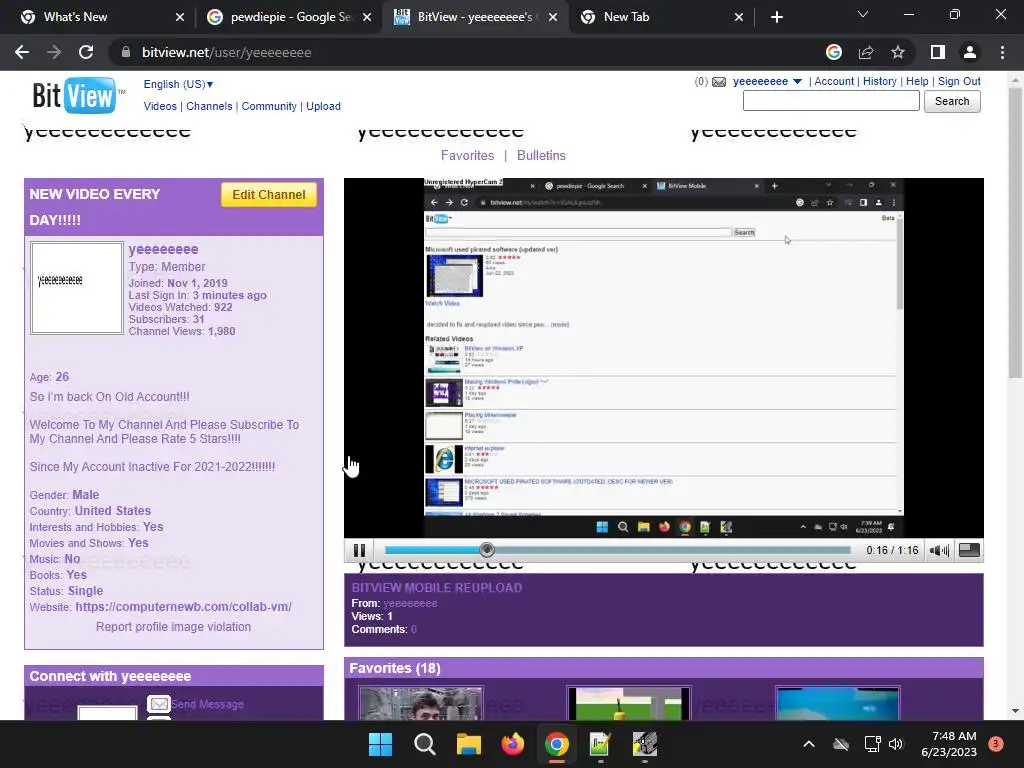Jump to Favorites section link
1024x768 pixels.
tap(467, 155)
